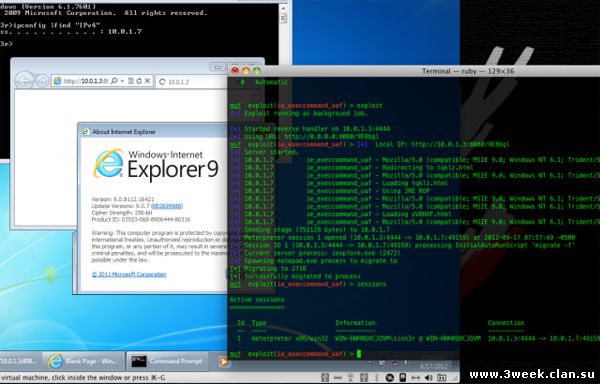600x384 pixels.
Task: Click the sound icon in VM status bar
Action: [429, 377]
